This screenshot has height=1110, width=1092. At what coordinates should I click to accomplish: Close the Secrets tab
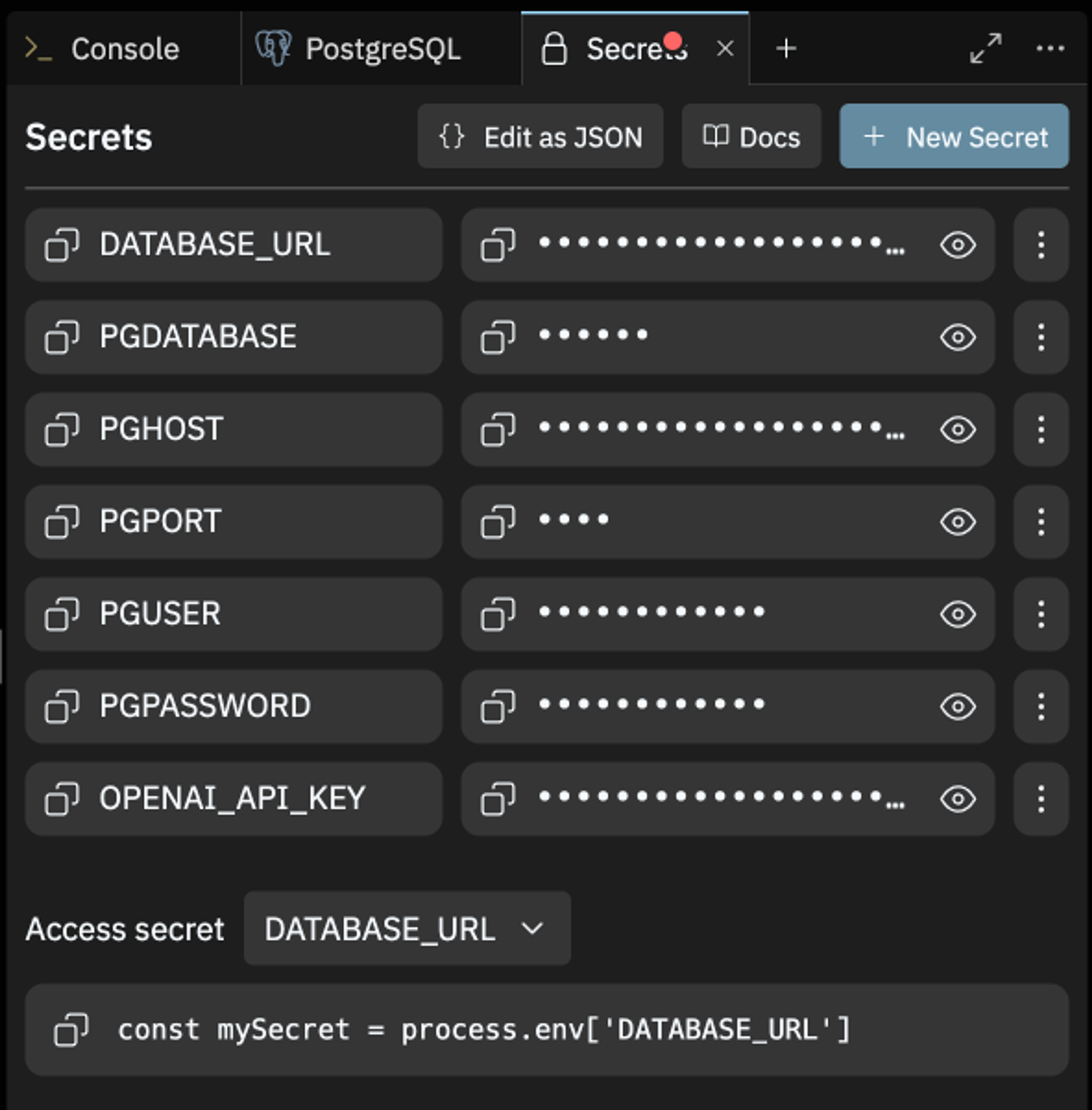(x=725, y=49)
